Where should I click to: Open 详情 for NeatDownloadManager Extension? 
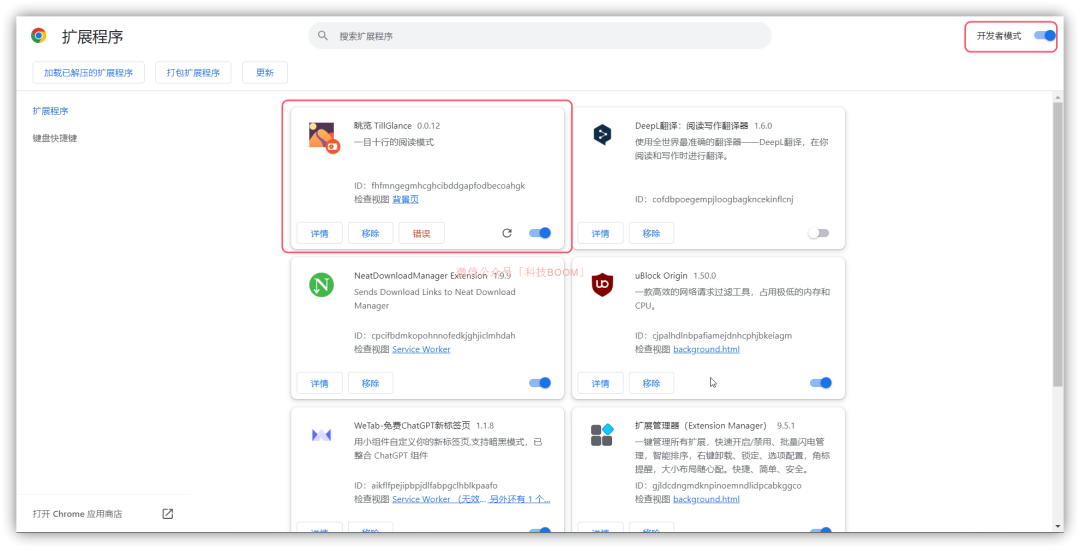320,383
